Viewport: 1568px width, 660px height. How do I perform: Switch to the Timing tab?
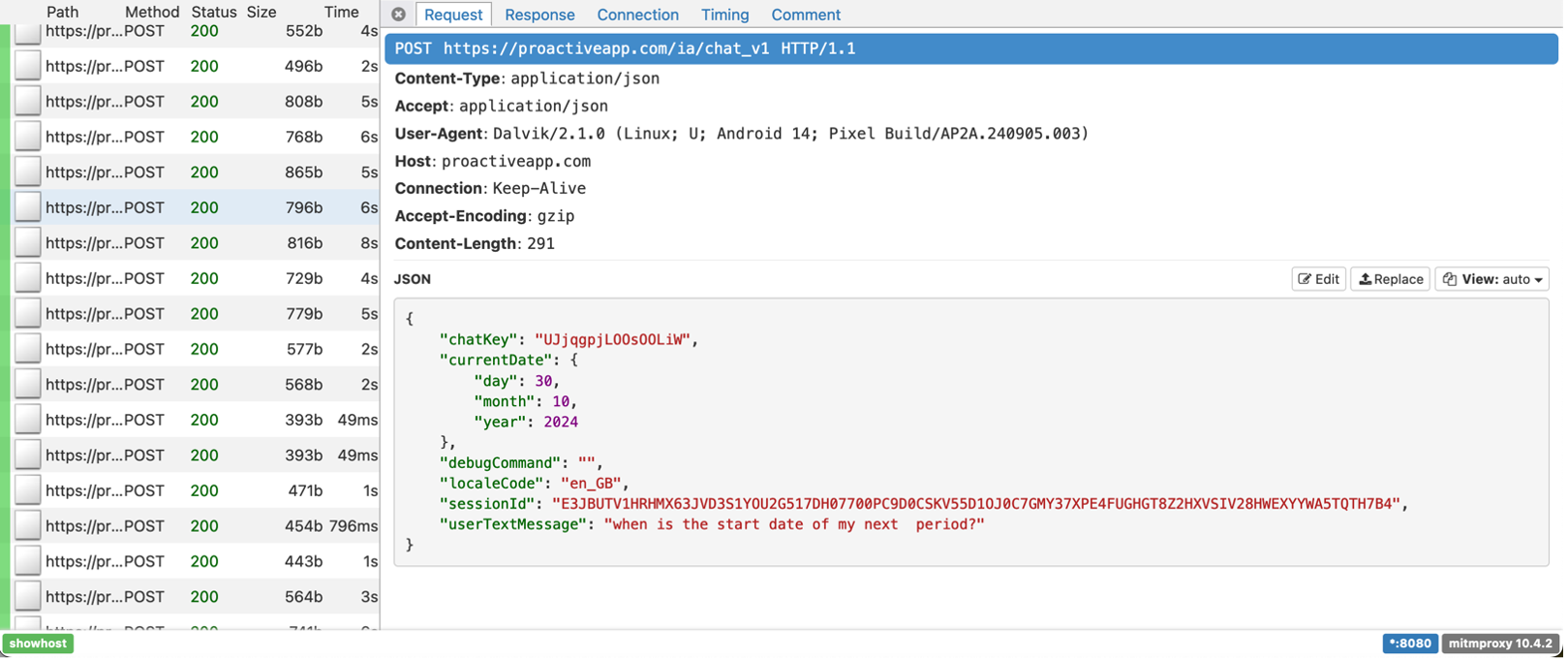pyautogui.click(x=724, y=15)
